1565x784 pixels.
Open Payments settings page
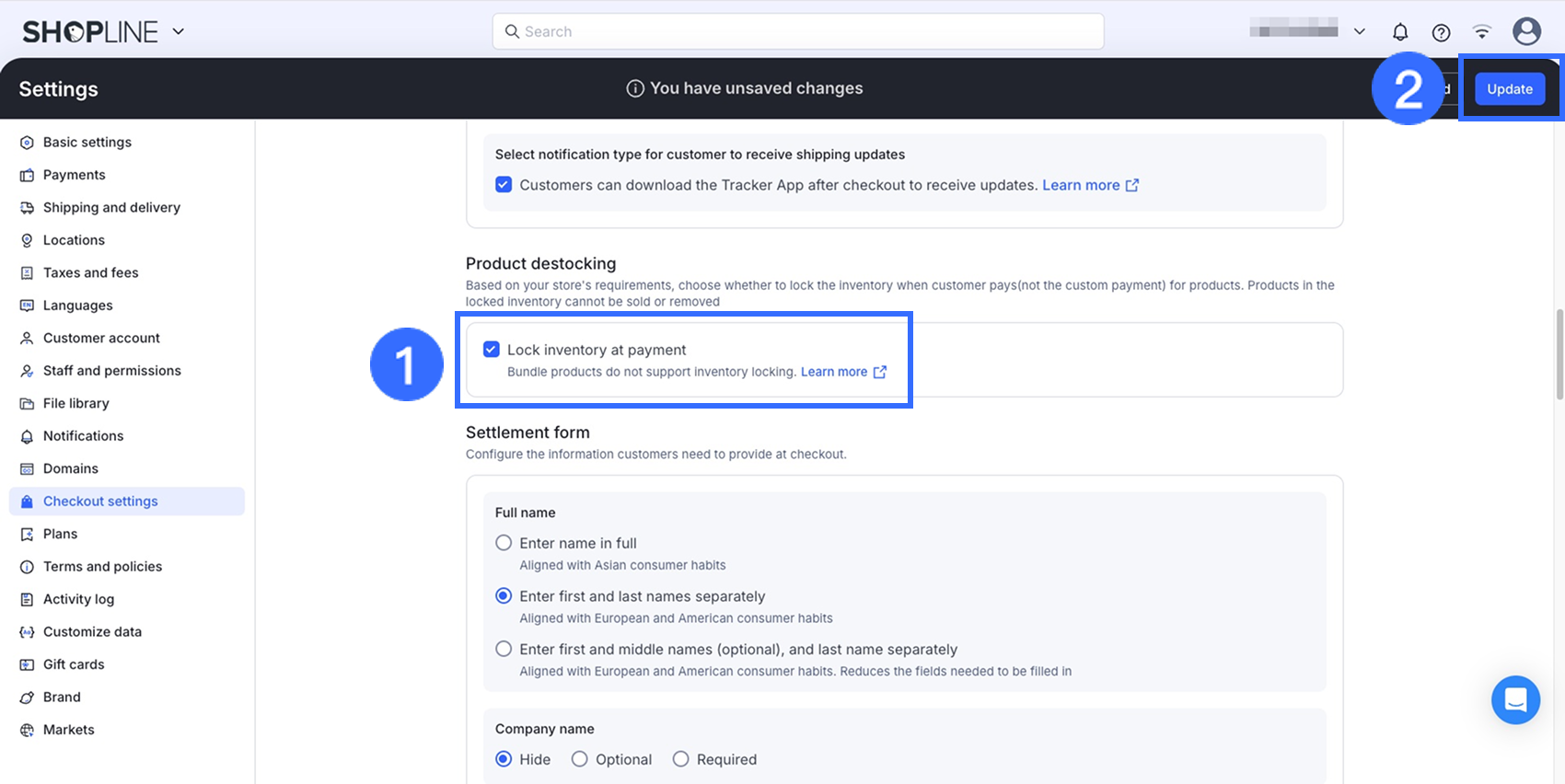(74, 175)
